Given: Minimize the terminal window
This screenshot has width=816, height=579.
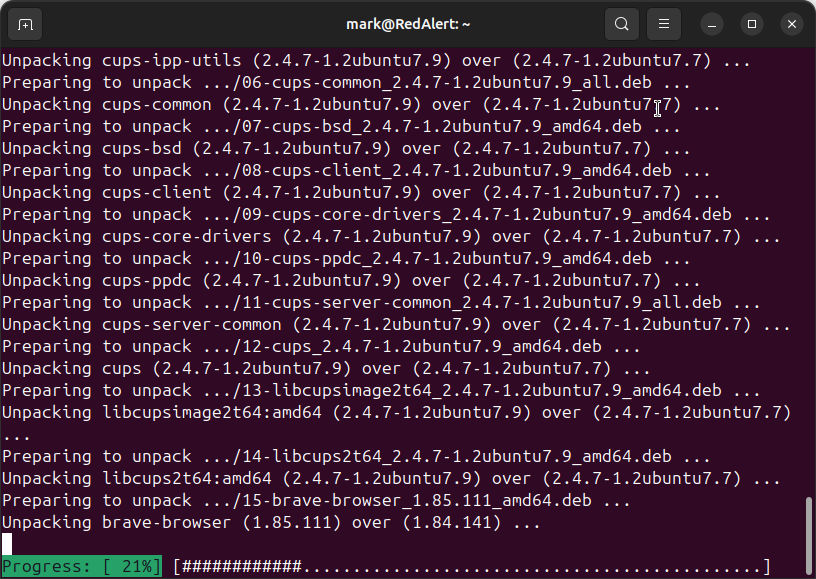Looking at the screenshot, I should (x=712, y=23).
